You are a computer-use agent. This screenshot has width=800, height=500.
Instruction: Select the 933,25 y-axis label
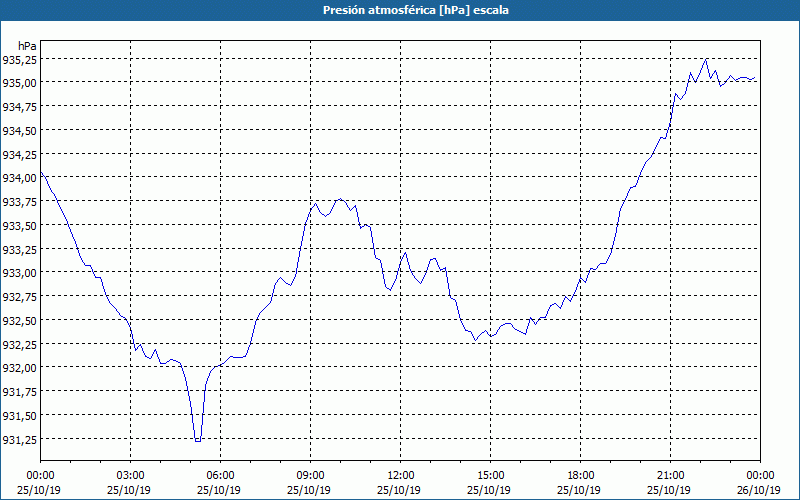(19, 249)
